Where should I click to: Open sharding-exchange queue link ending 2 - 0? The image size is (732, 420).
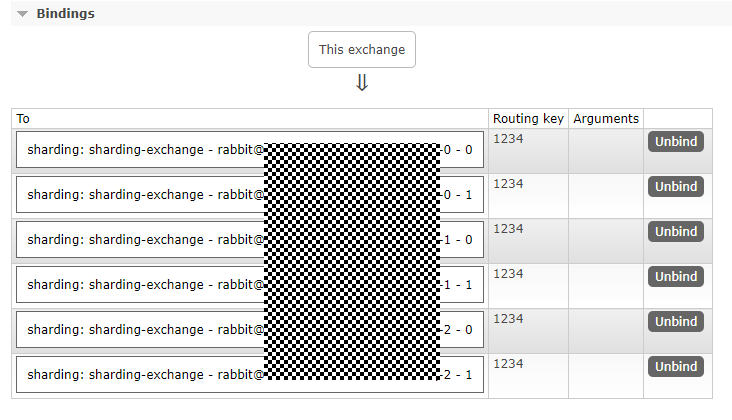click(250, 329)
